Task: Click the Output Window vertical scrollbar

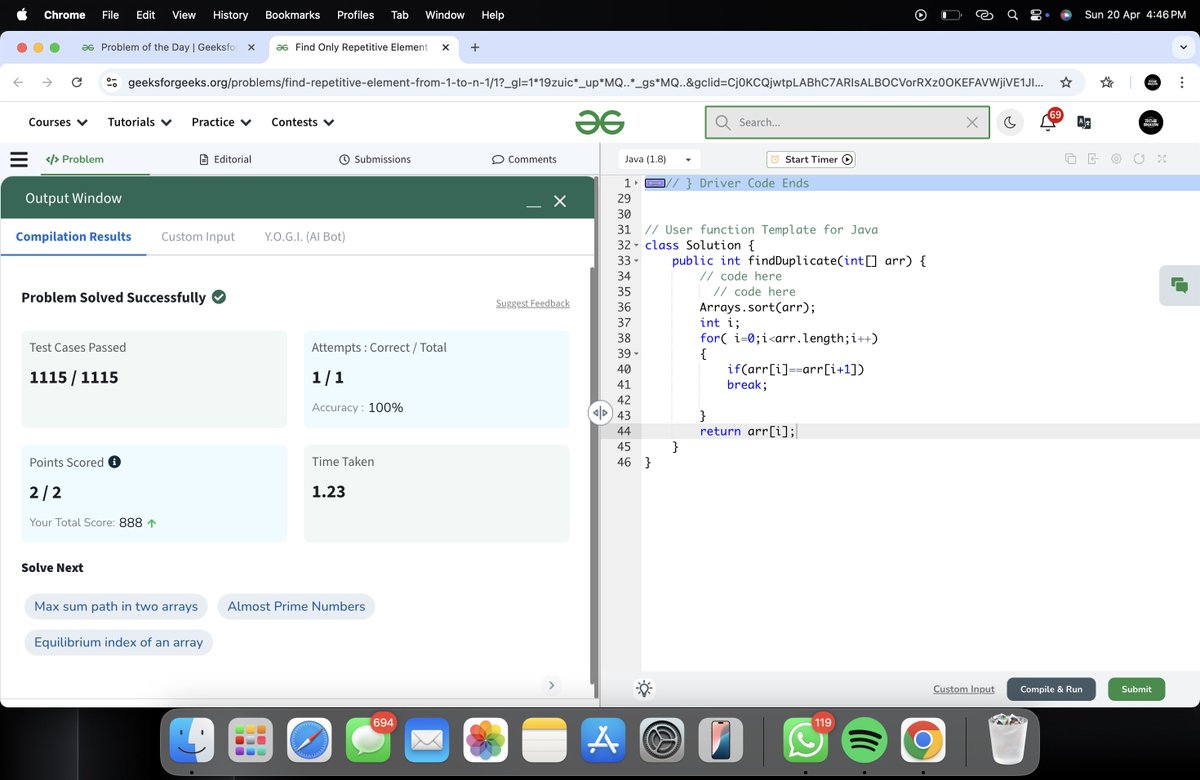Action: (594, 475)
